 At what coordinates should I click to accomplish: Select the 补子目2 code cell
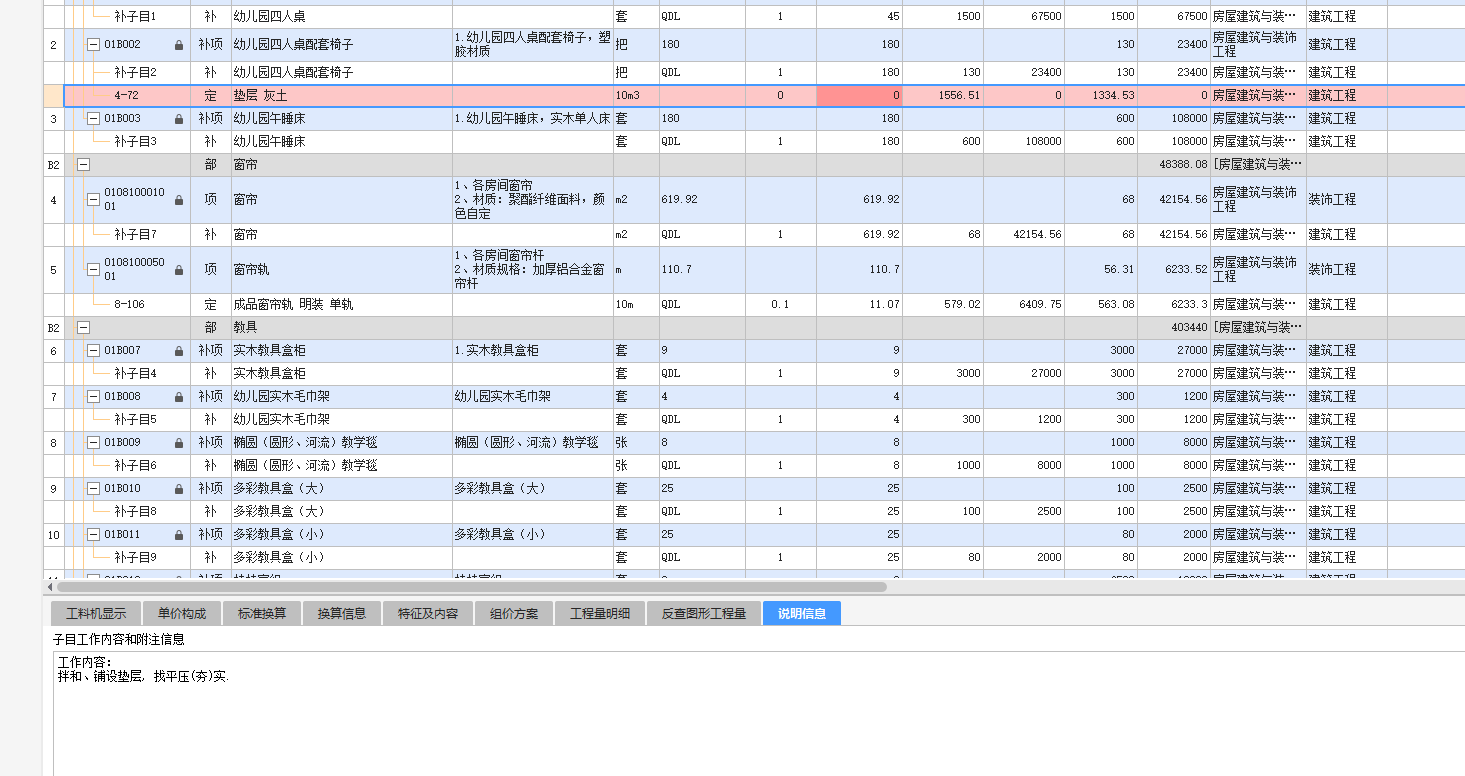[x=127, y=73]
